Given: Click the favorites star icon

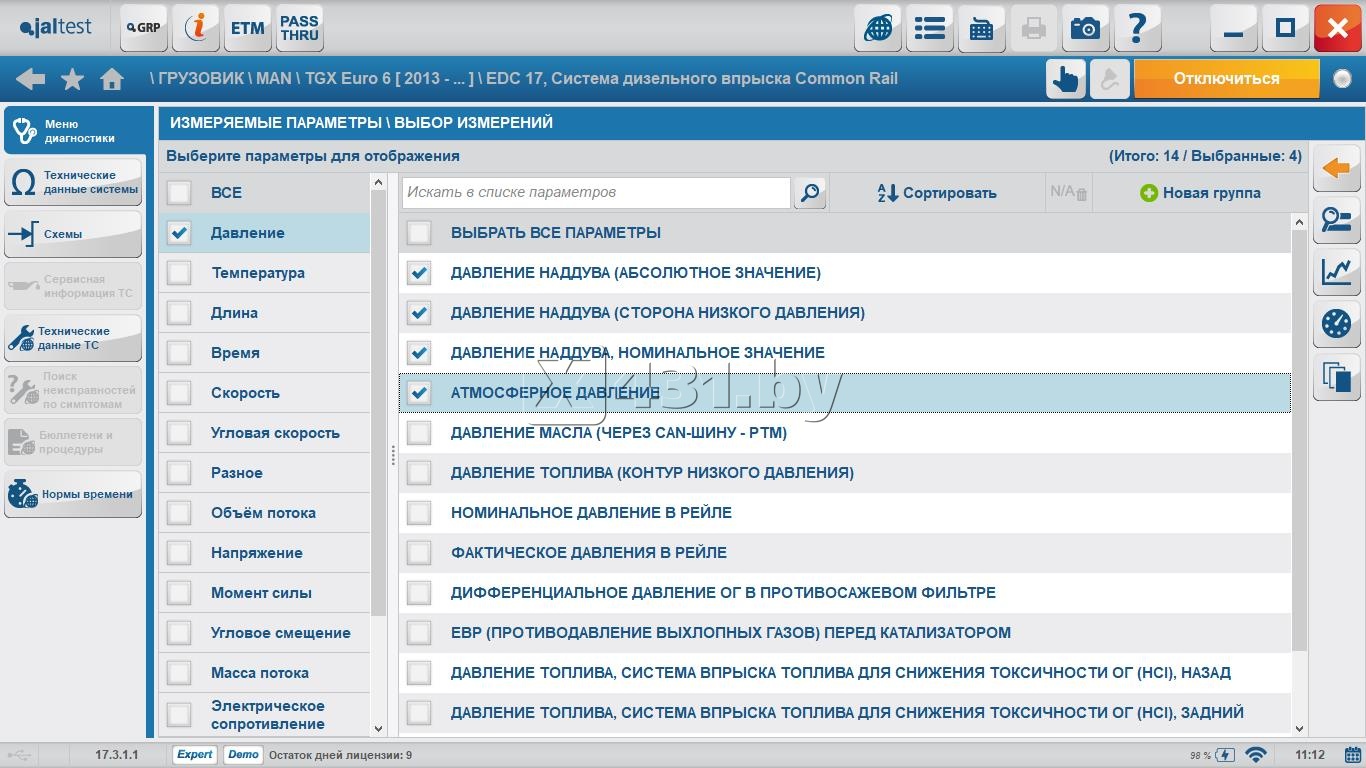Looking at the screenshot, I should 72,79.
